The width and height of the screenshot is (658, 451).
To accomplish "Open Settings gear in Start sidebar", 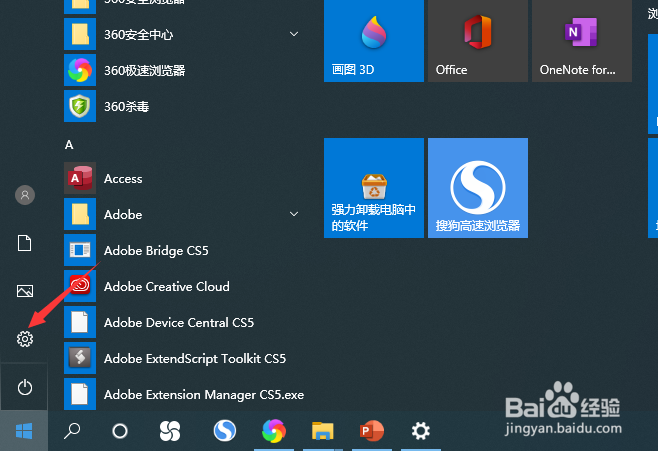I will [25, 339].
